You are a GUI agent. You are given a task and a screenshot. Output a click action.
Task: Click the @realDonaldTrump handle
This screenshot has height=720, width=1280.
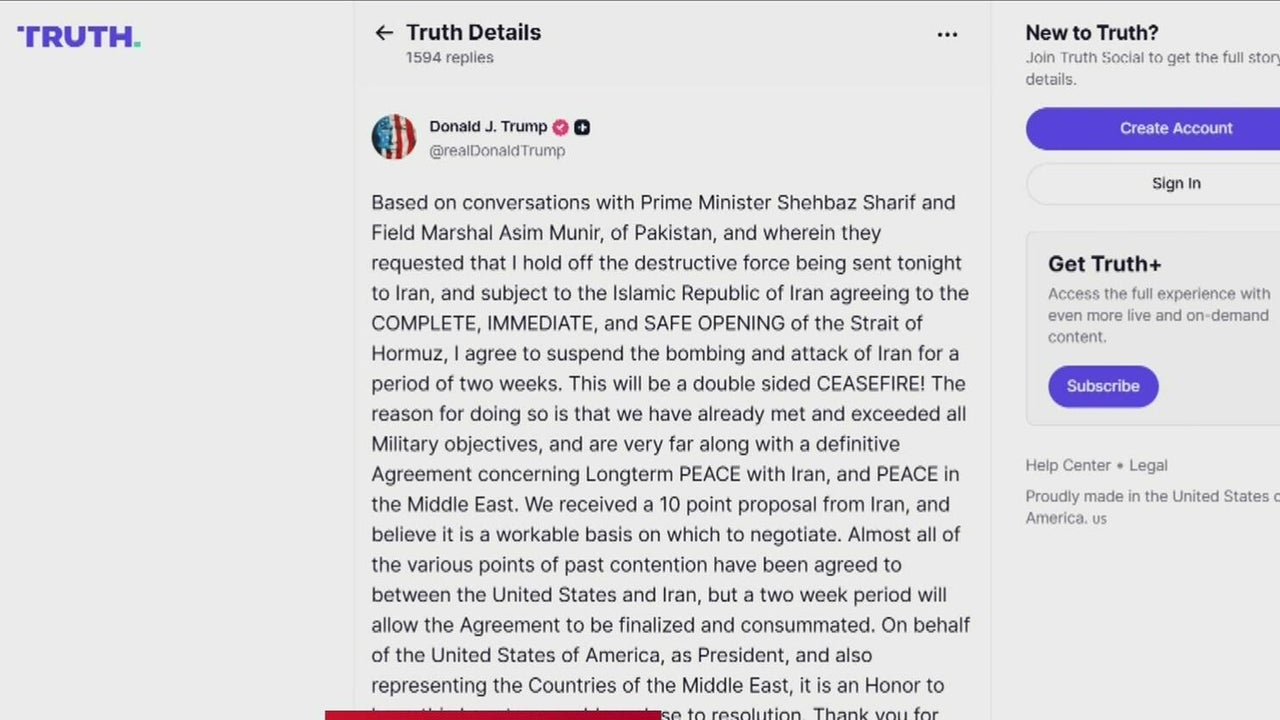(x=497, y=151)
